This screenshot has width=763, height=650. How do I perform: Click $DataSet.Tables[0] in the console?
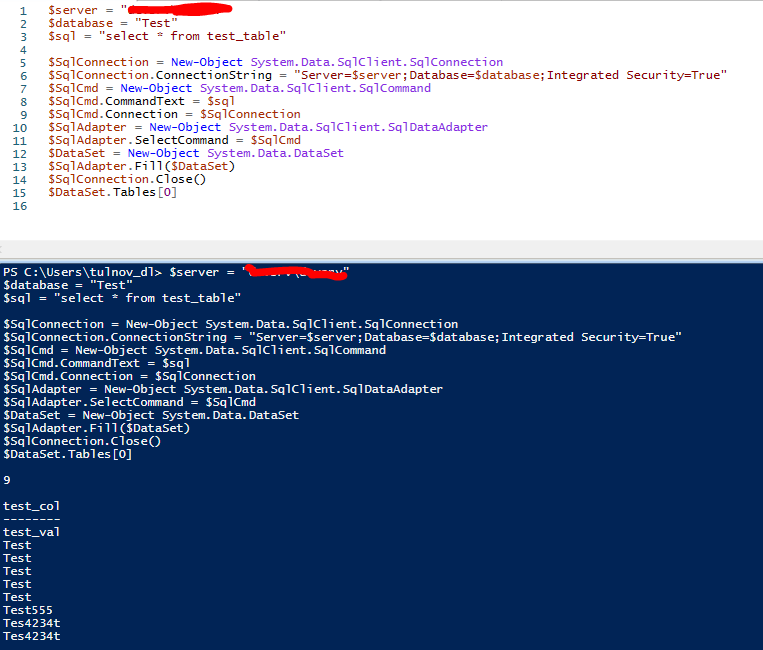tap(67, 454)
